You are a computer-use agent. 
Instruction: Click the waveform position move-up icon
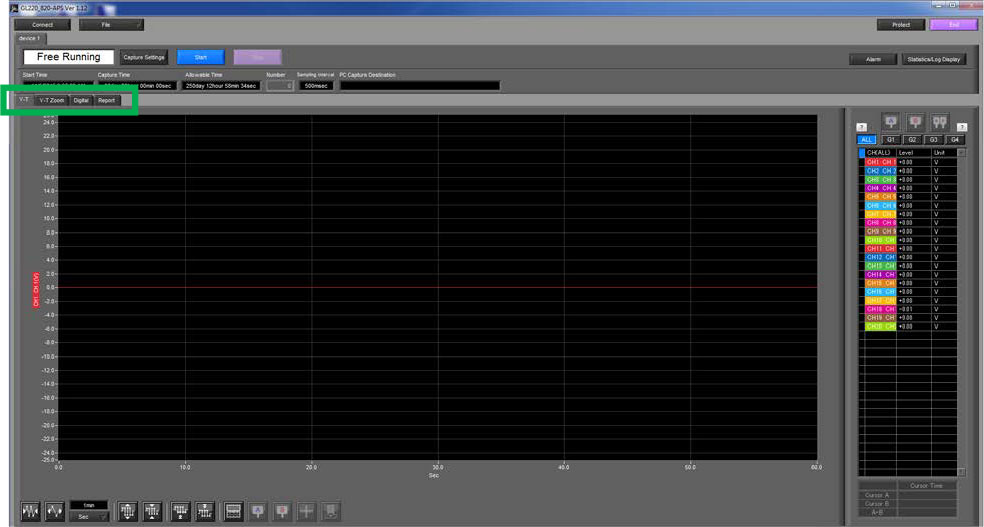tap(205, 511)
